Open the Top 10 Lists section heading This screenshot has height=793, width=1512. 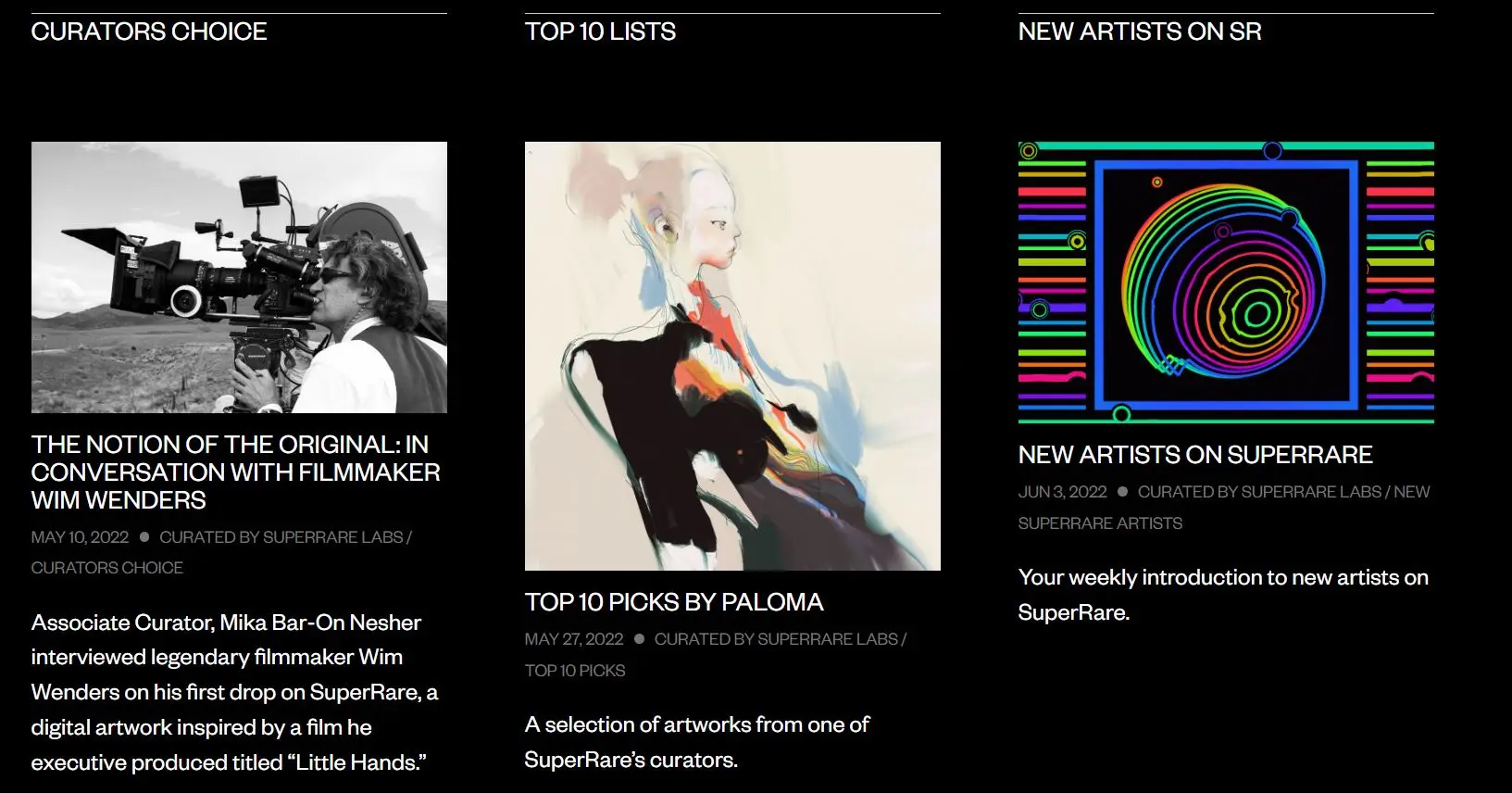600,31
